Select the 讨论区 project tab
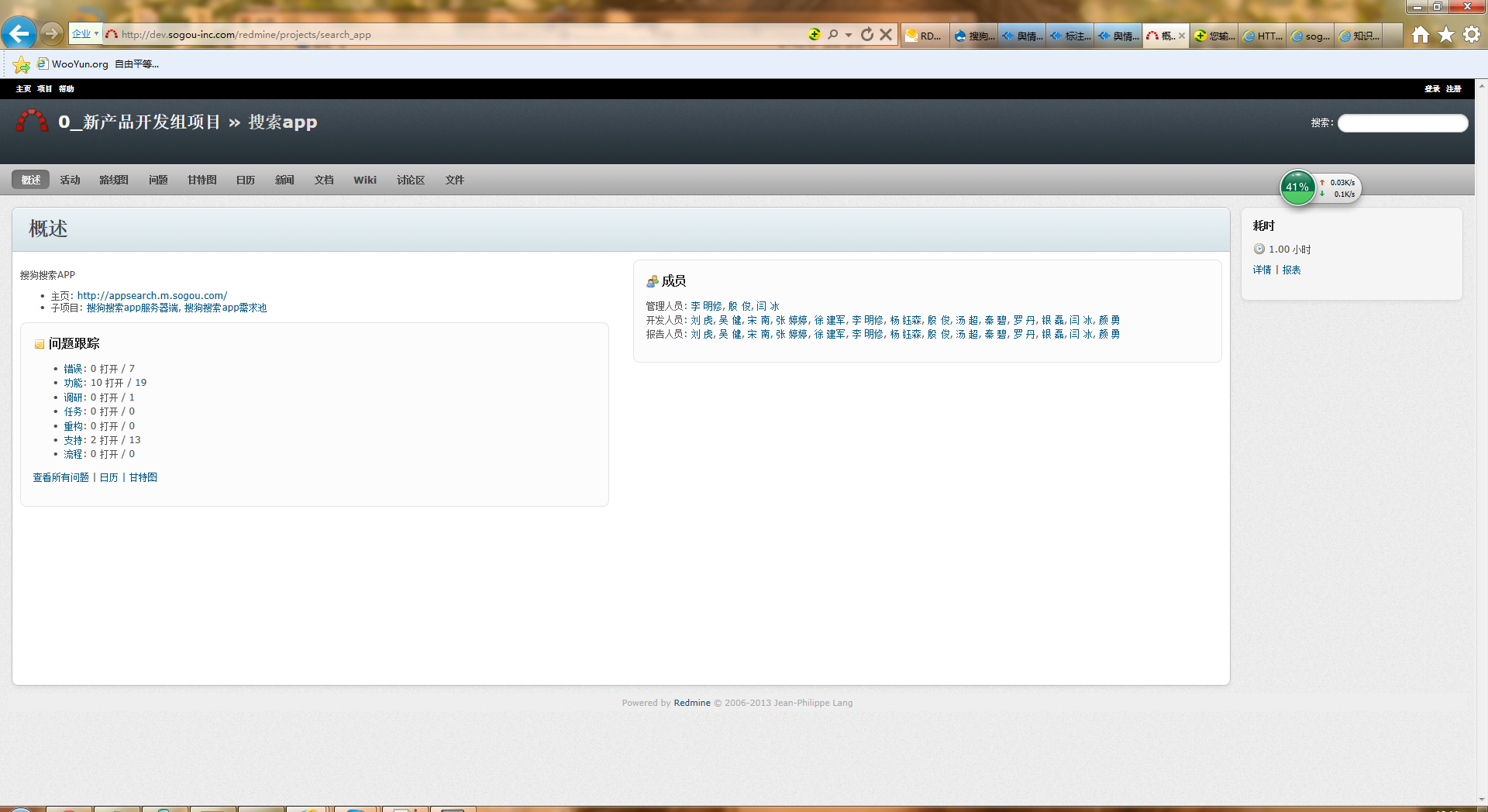 tap(411, 180)
